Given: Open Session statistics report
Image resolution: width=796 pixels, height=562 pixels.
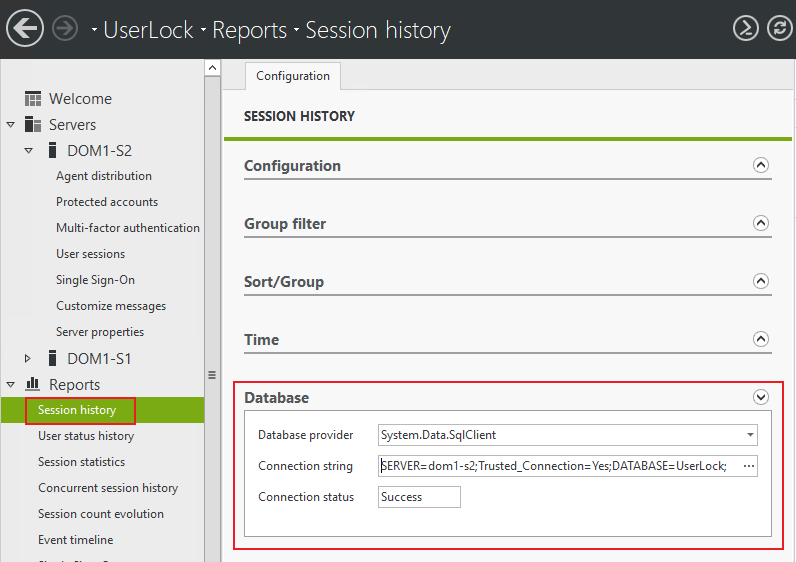Looking at the screenshot, I should click(x=81, y=461).
